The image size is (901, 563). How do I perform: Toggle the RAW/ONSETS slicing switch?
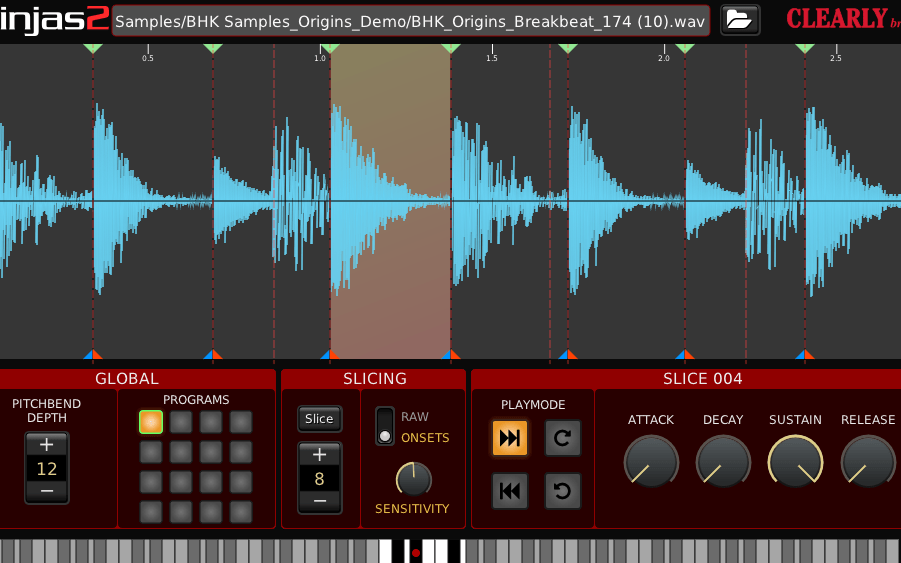pyautogui.click(x=385, y=426)
